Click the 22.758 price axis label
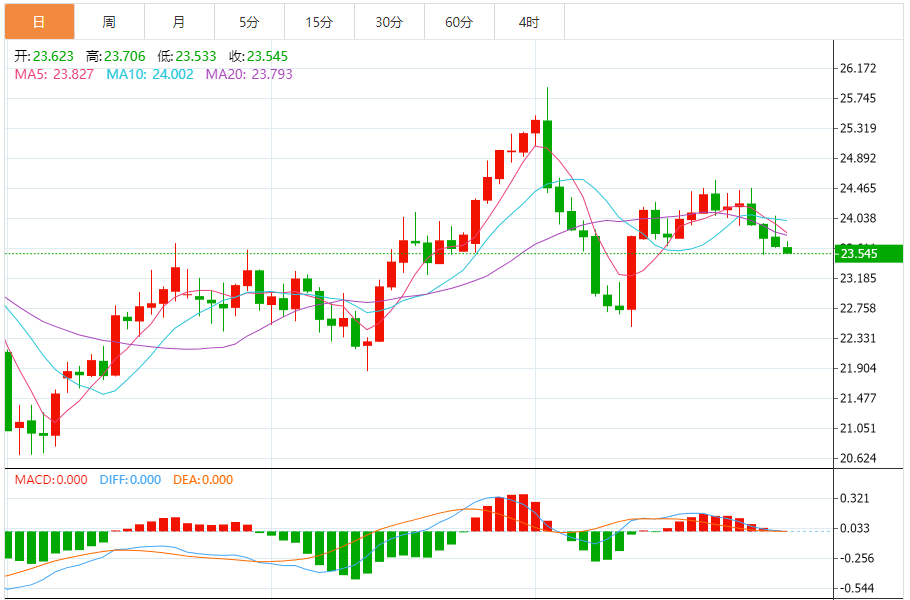This screenshot has height=600, width=910. 858,308
